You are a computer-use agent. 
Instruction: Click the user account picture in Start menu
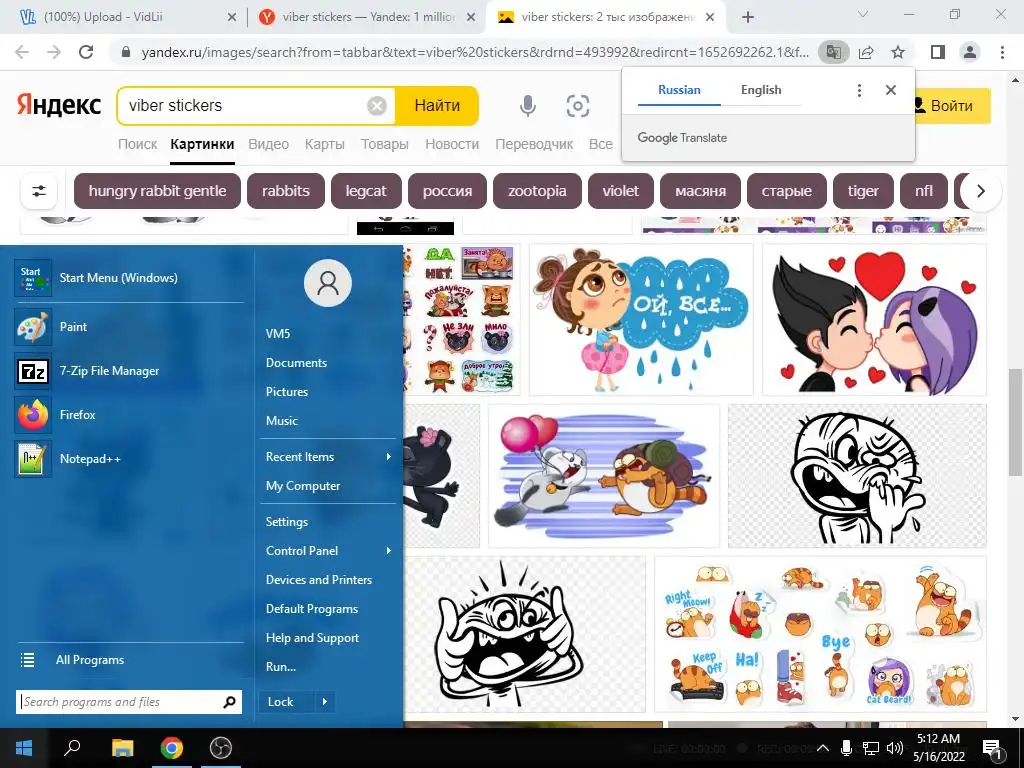[328, 283]
